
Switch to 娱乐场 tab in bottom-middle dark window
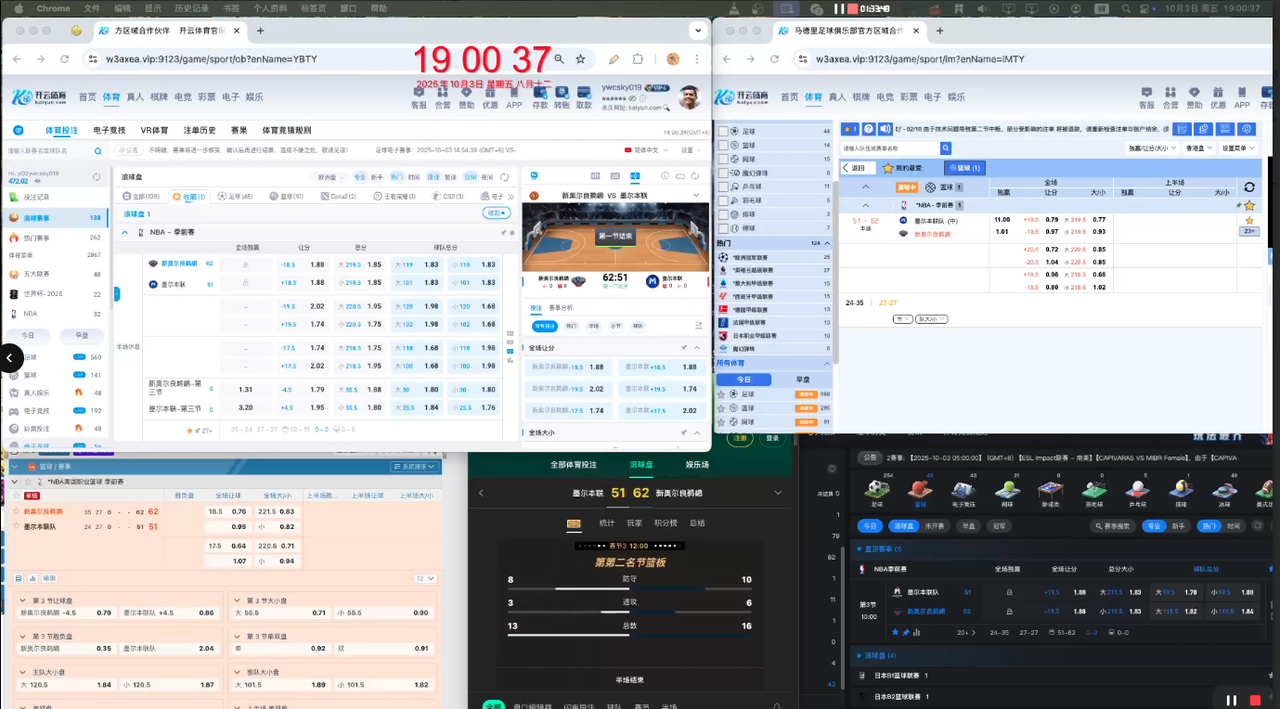697,464
